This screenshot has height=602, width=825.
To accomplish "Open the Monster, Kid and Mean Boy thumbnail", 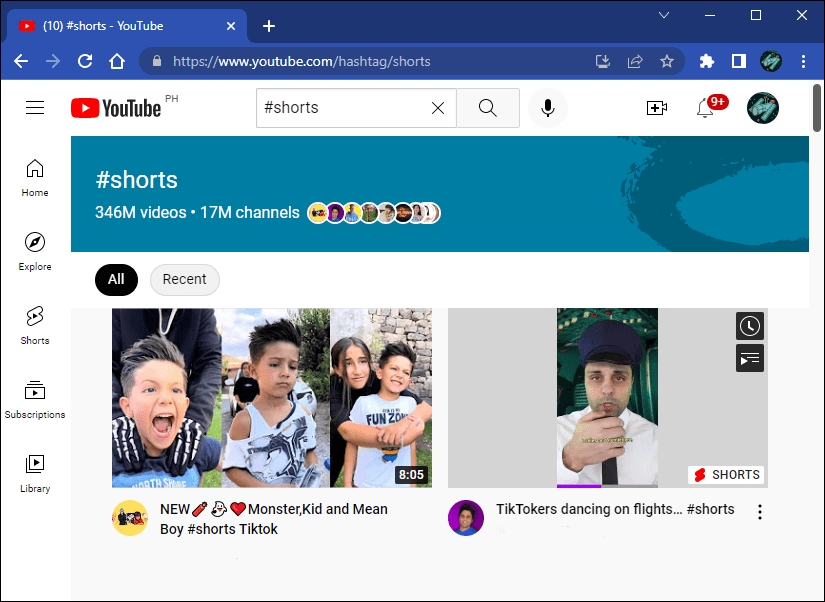I will [273, 397].
